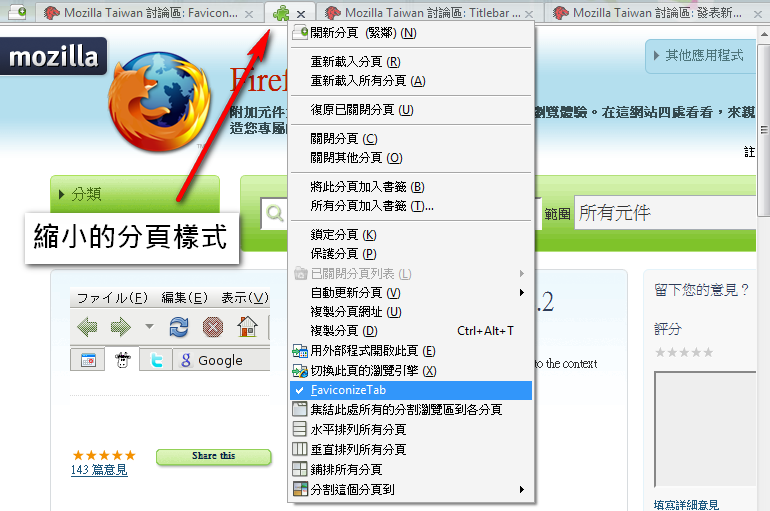
Task: Click the green forward arrow in screenshot thumbnail
Action: (x=121, y=327)
